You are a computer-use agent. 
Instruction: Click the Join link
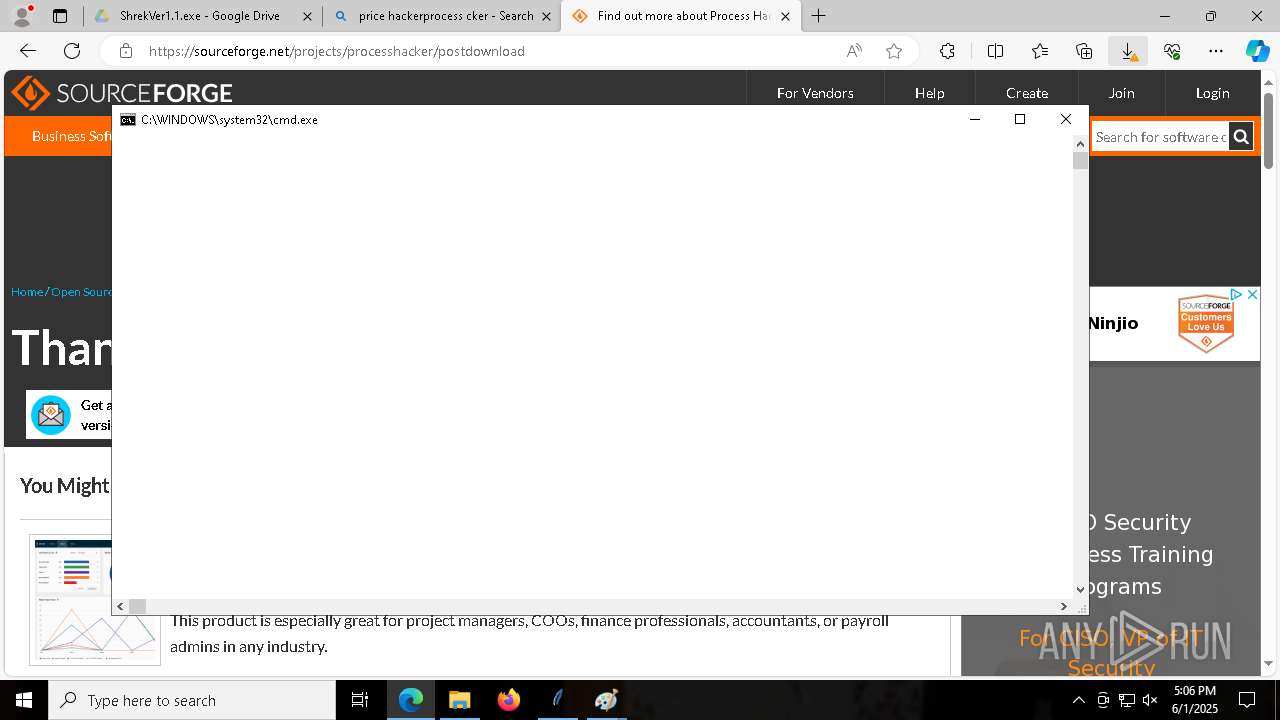[1121, 93]
